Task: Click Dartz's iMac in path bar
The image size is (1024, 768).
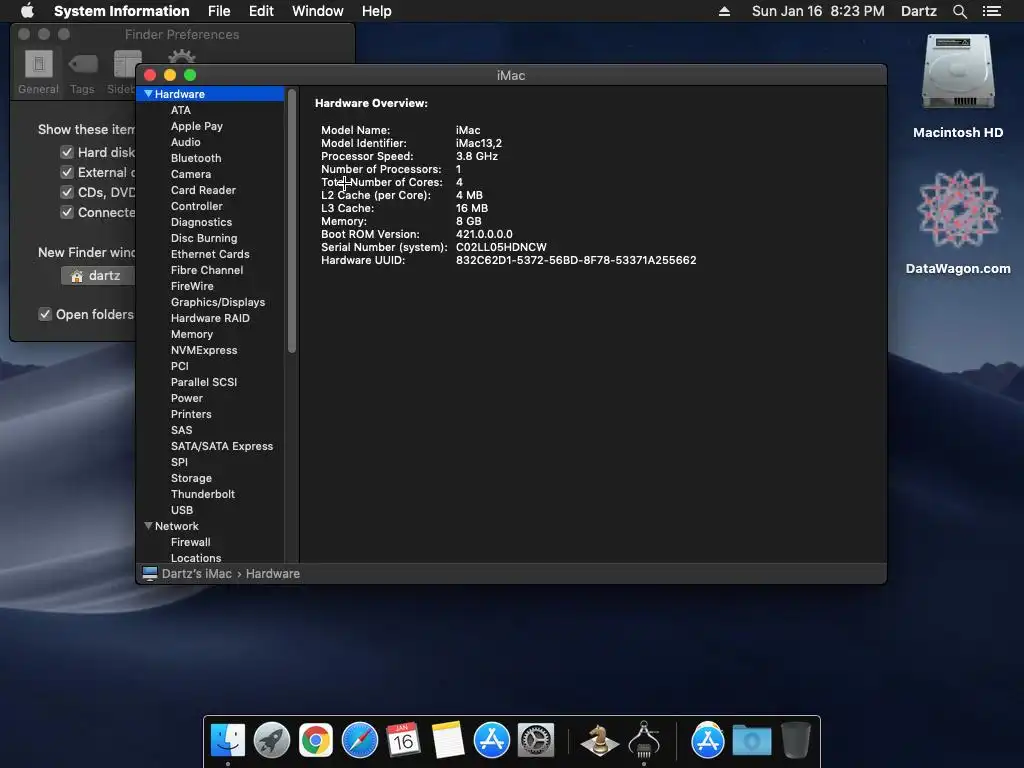Action: click(x=197, y=573)
